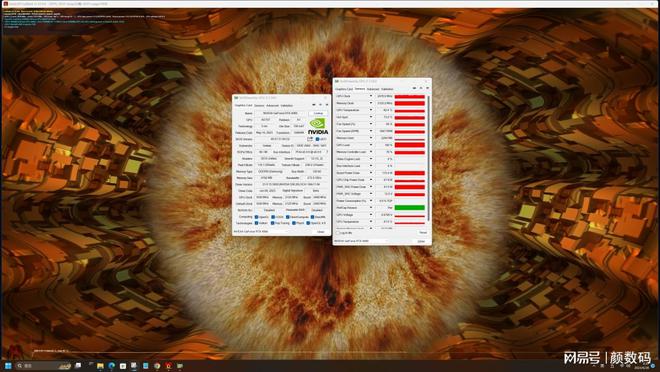
Task: Toggle the OpenGL 4.6 checkbox
Action: pos(308,223)
